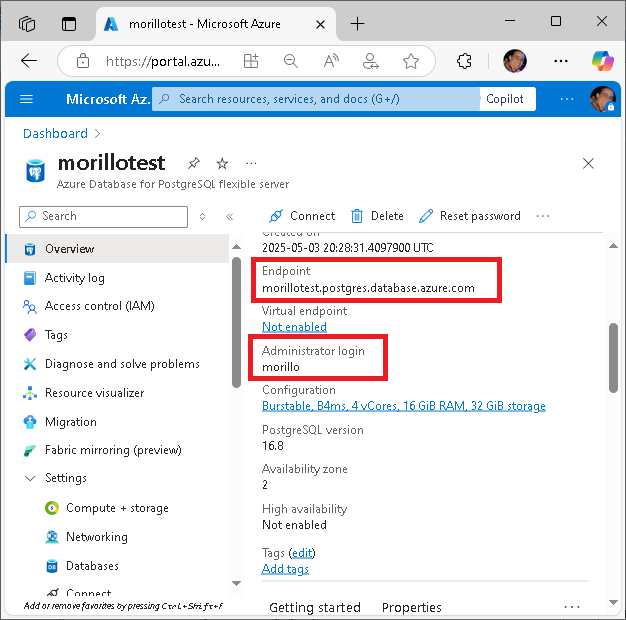Viewport: 626px width, 620px height.
Task: Open browser Settings and more menu
Action: (x=561, y=61)
